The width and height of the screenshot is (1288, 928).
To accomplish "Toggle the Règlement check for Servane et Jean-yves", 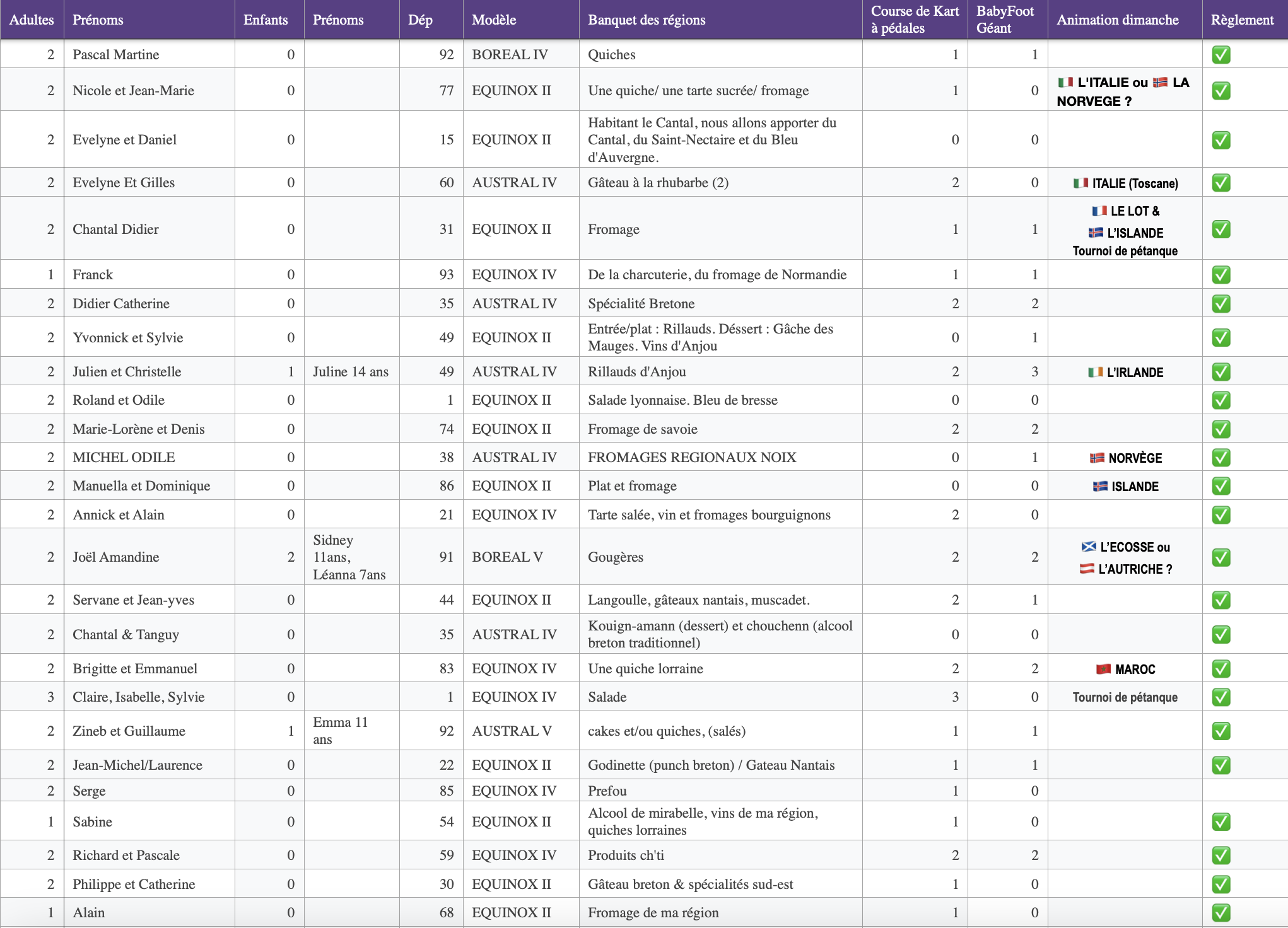I will click(1221, 600).
